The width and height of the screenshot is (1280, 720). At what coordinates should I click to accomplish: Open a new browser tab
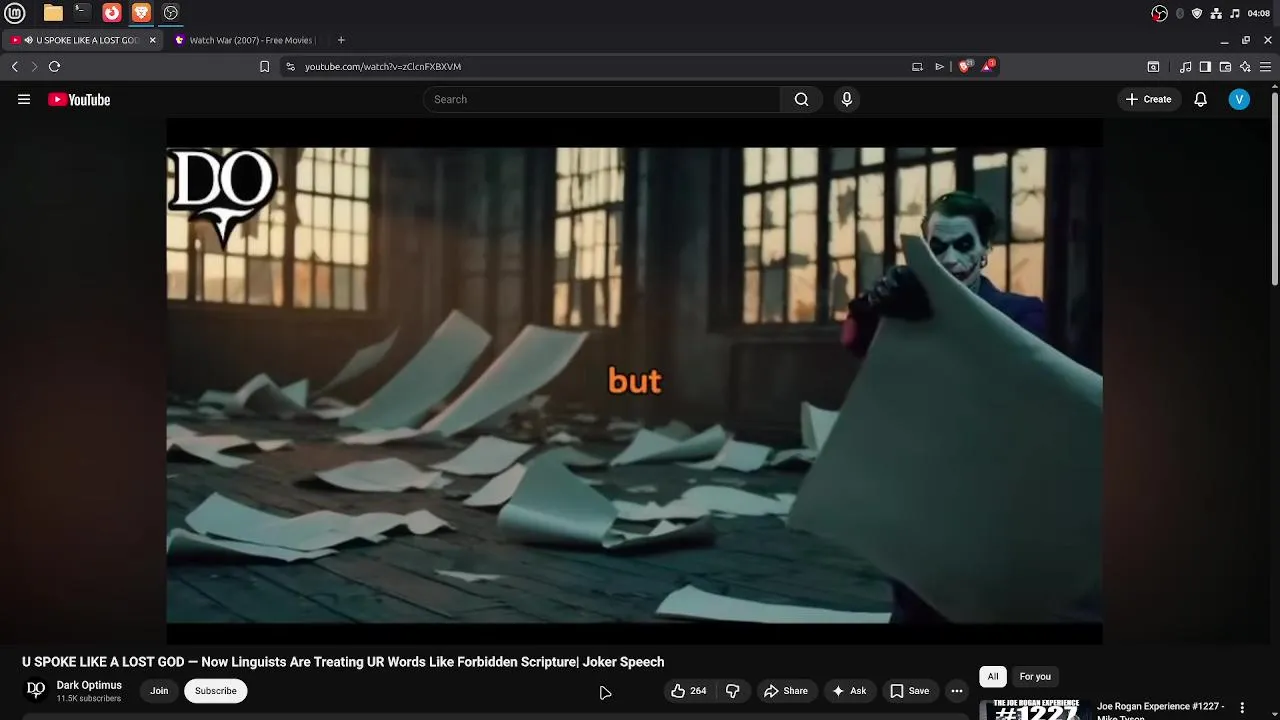coord(341,40)
